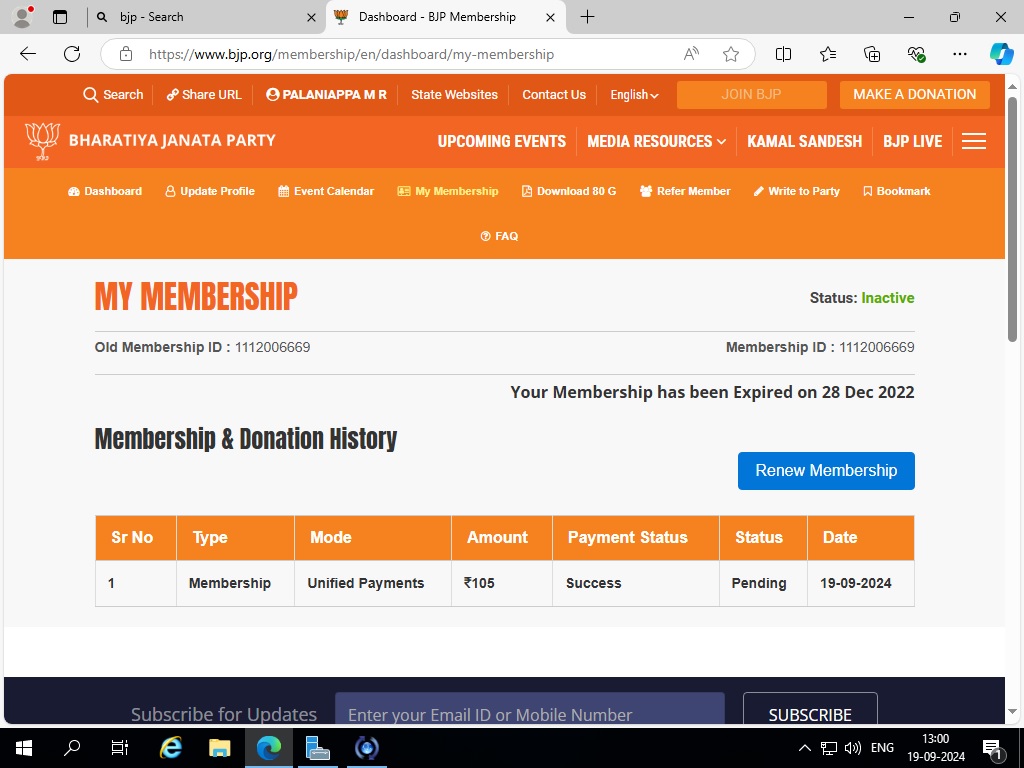This screenshot has width=1024, height=768.
Task: Open Edge profile icon
Action: [x=22, y=17]
